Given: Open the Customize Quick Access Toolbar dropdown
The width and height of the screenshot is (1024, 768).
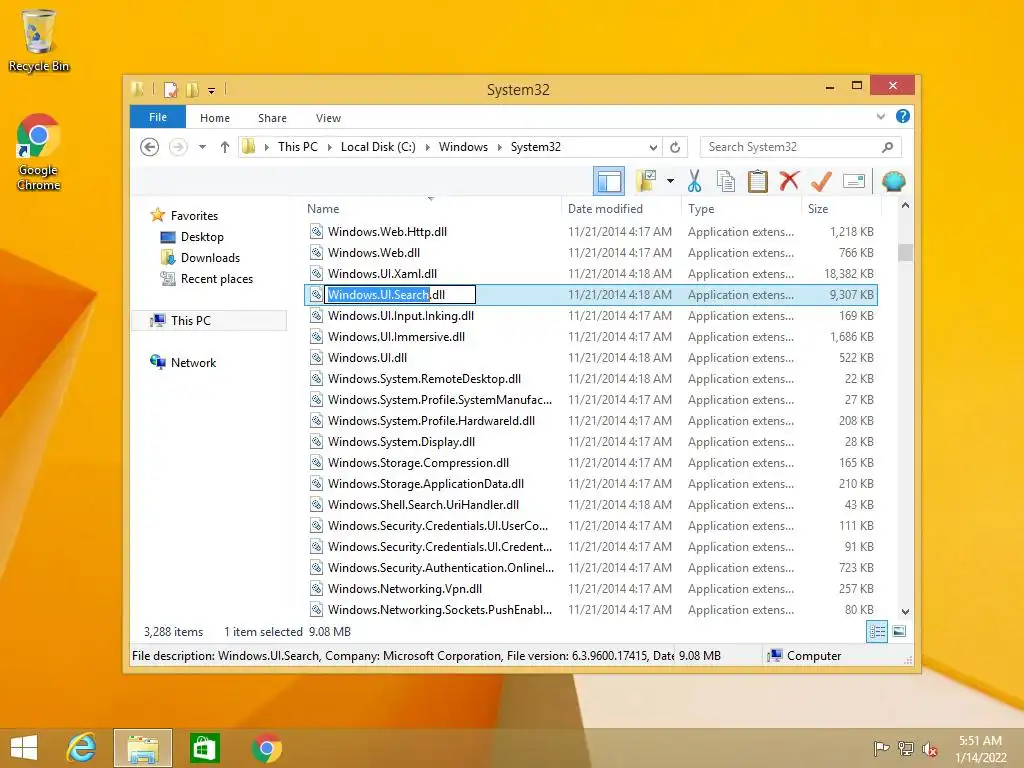Looking at the screenshot, I should (x=212, y=91).
